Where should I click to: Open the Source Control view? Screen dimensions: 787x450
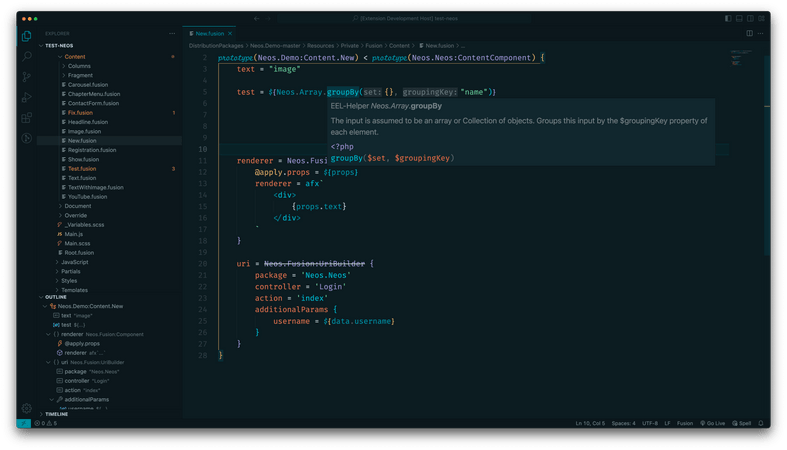coord(26,76)
